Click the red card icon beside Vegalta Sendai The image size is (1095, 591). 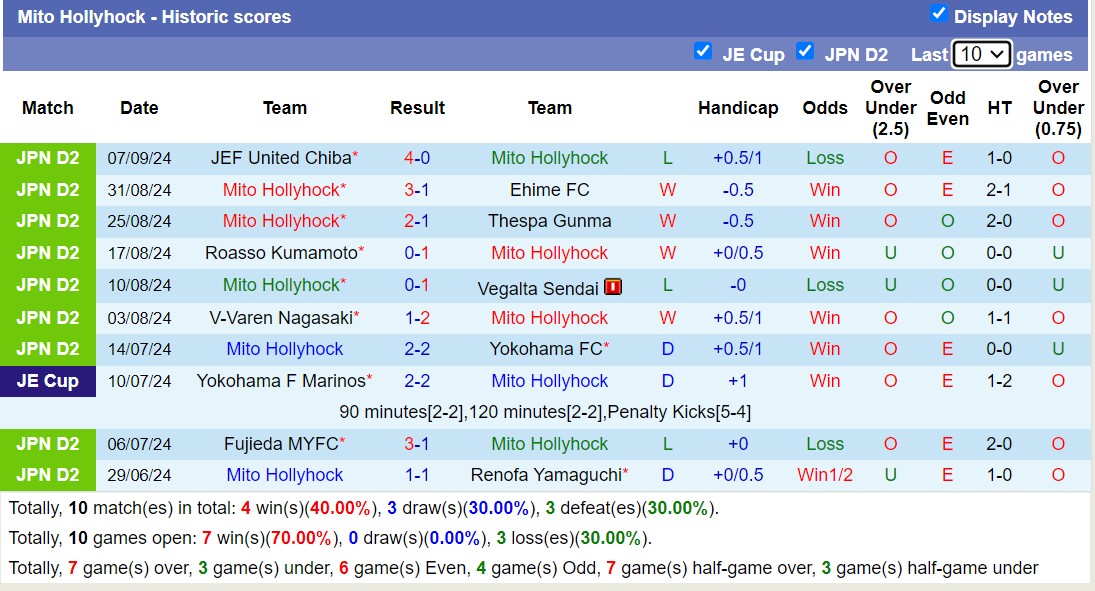pos(613,287)
